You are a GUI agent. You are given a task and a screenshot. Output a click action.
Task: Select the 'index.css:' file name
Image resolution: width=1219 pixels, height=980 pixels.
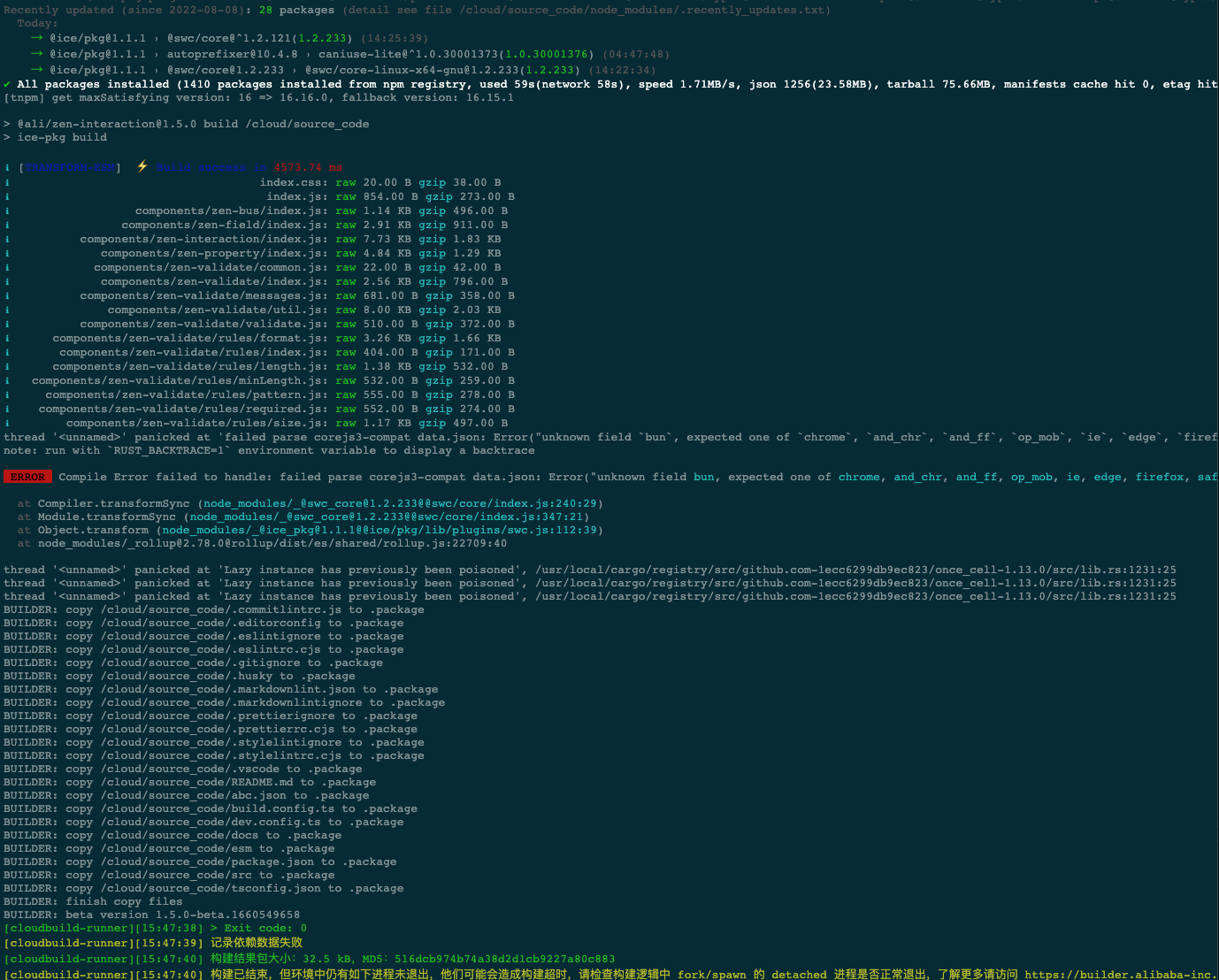(x=294, y=182)
